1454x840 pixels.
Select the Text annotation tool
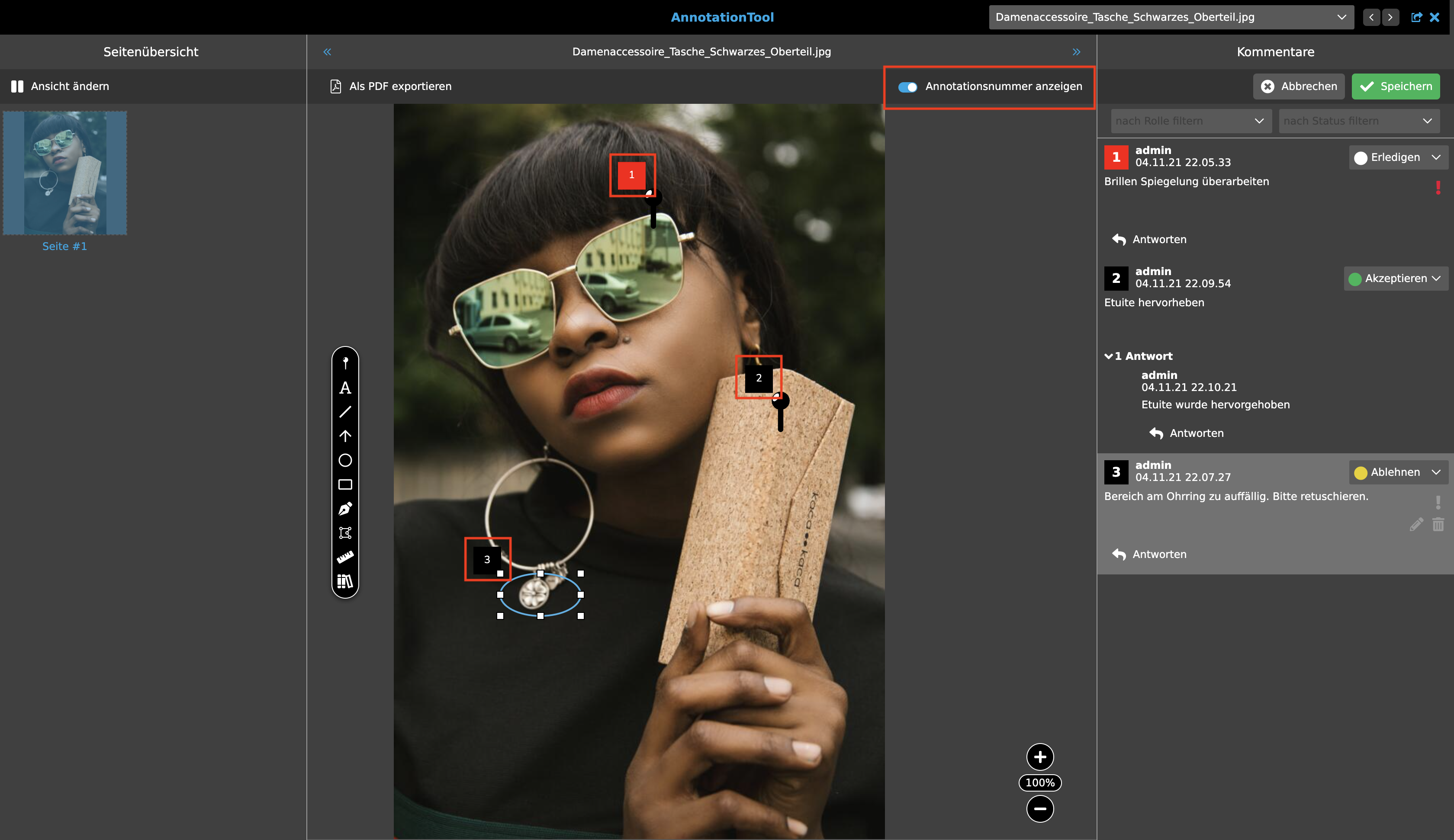pos(345,388)
